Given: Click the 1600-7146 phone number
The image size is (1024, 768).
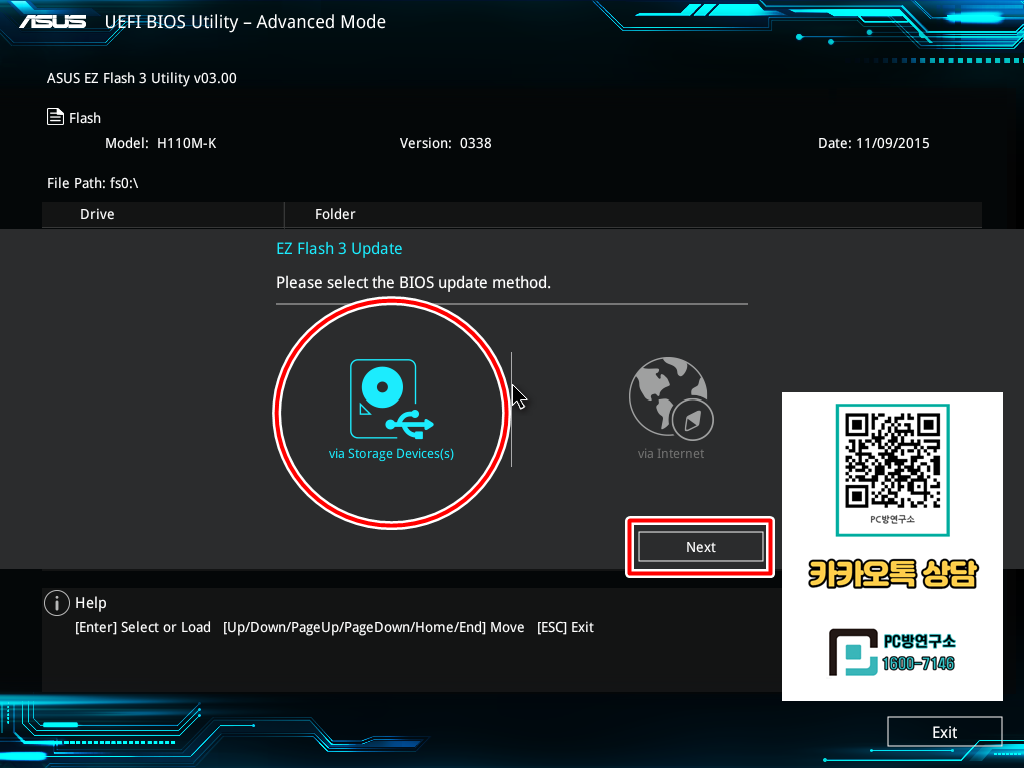Looking at the screenshot, I should coord(918,664).
